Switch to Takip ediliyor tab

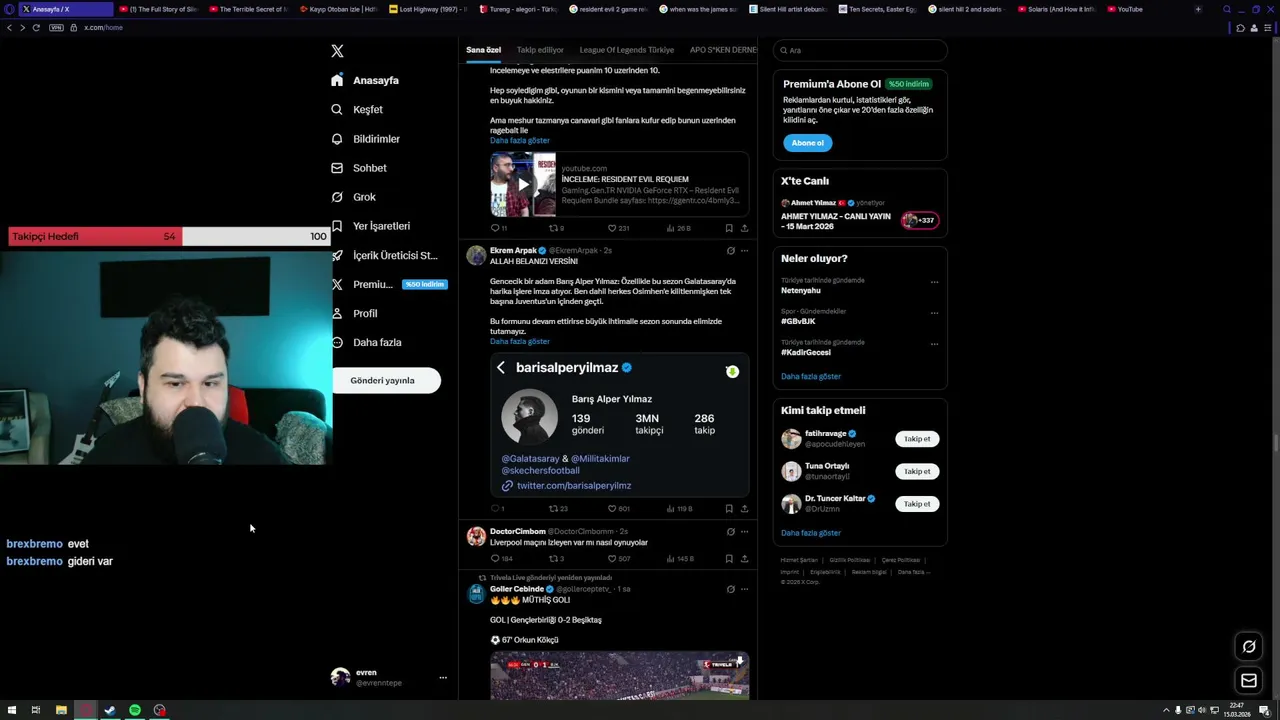[x=540, y=50]
